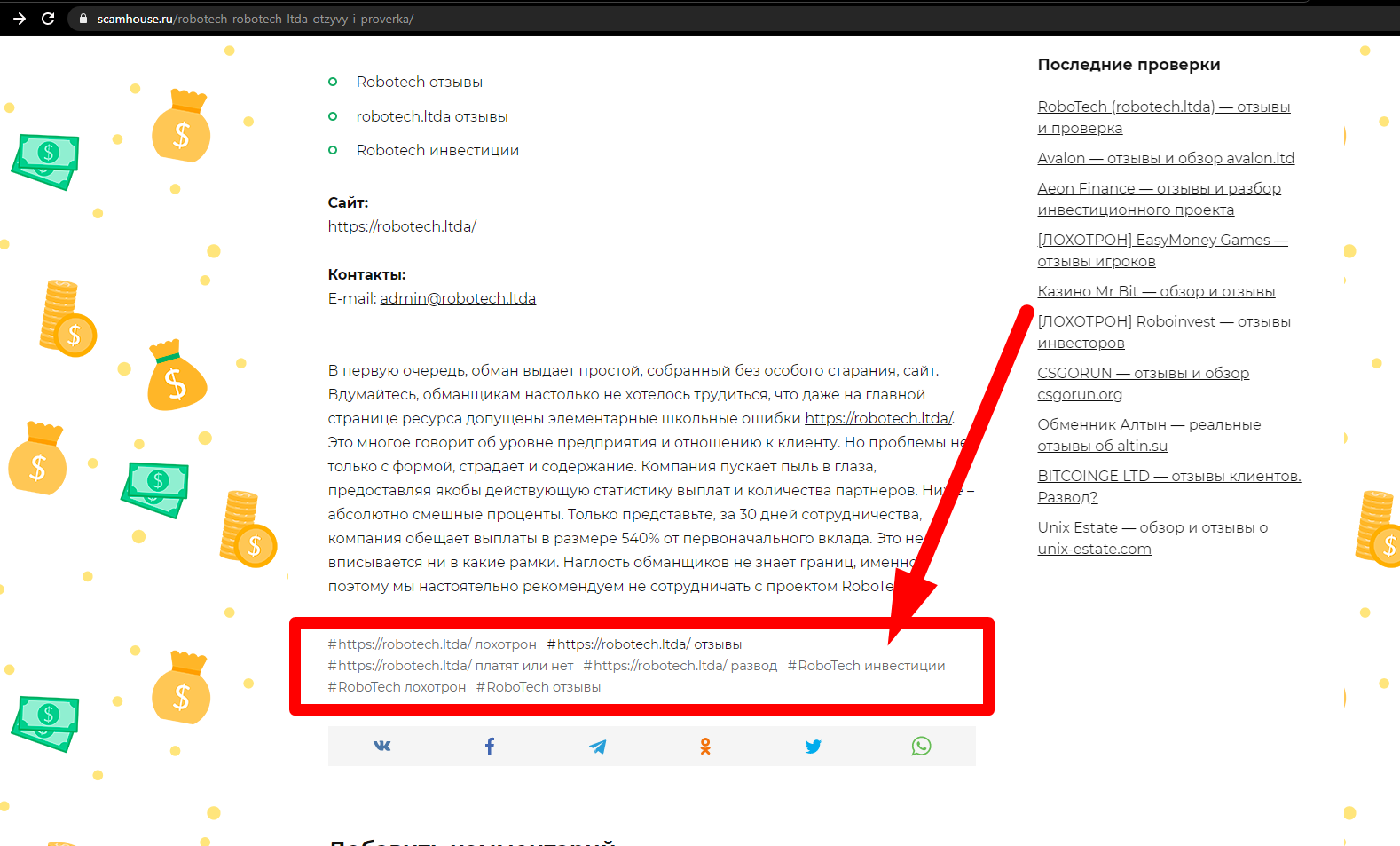1400x846 pixels.
Task: Open the https://robotech.ltda/ site link under Сайт
Action: pos(402,226)
